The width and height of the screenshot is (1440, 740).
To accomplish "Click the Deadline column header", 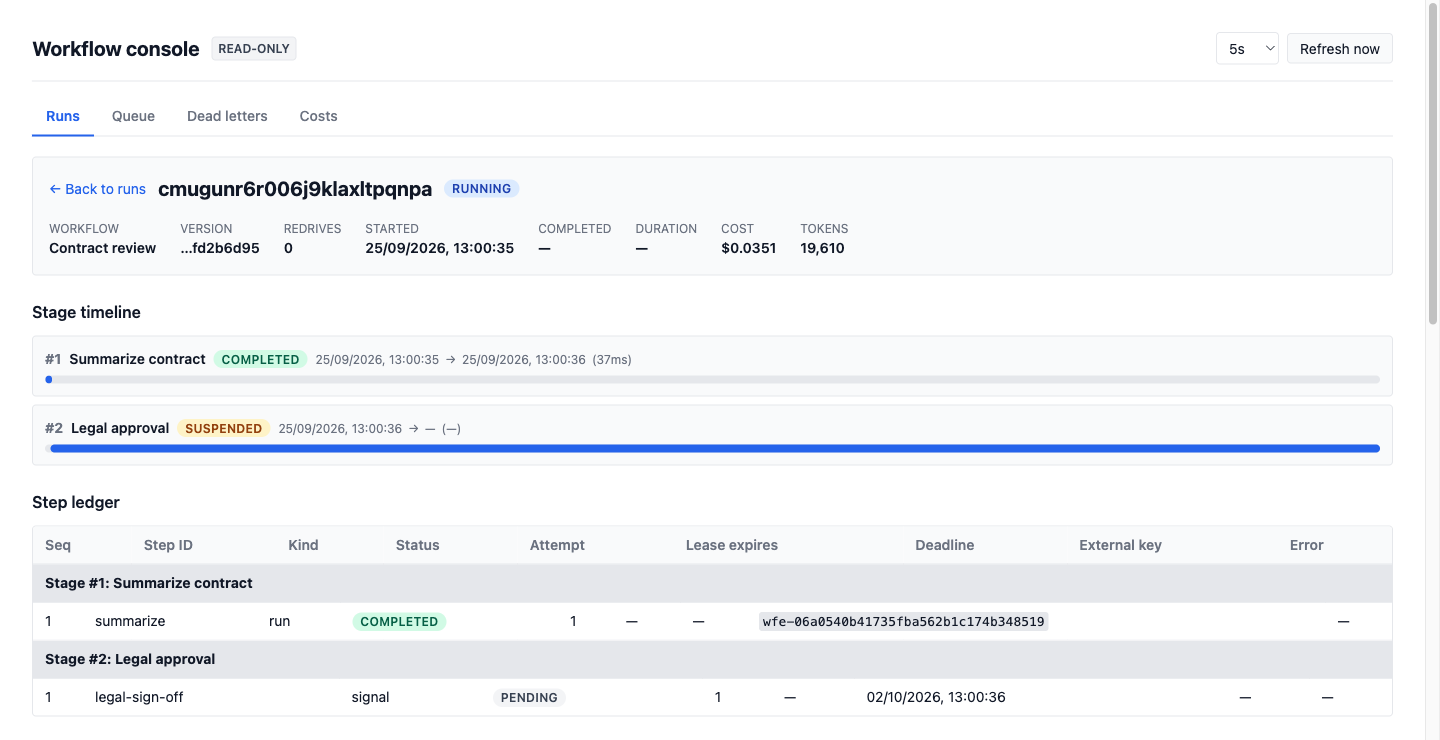I will [944, 545].
